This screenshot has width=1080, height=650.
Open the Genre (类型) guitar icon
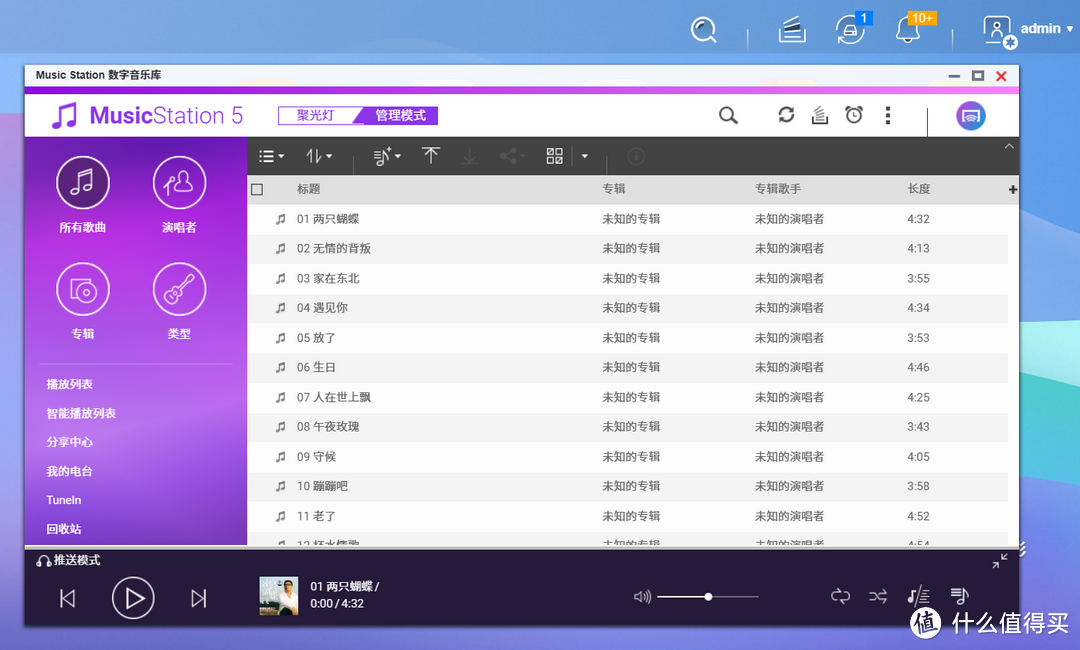[179, 290]
